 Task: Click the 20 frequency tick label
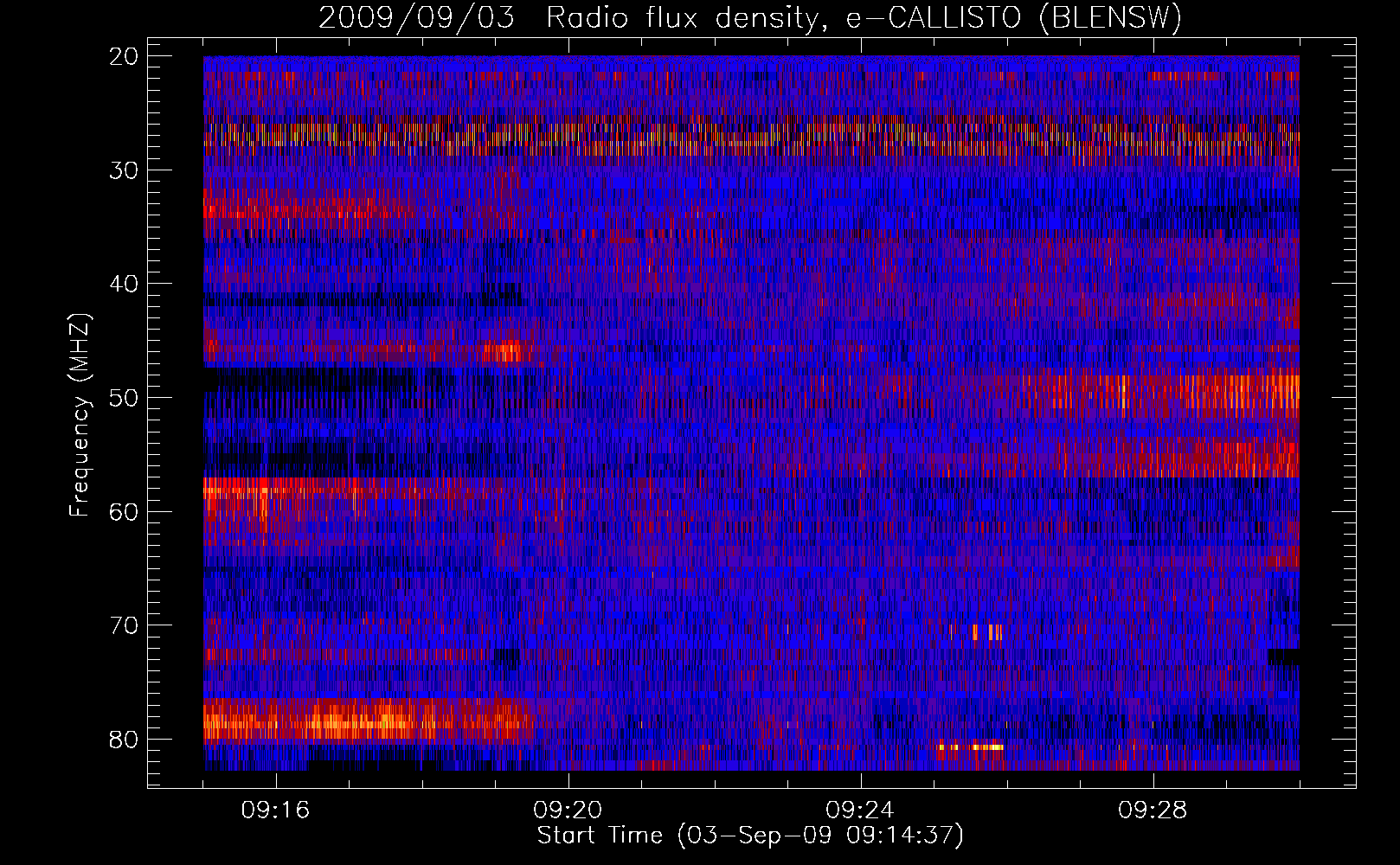pos(125,56)
